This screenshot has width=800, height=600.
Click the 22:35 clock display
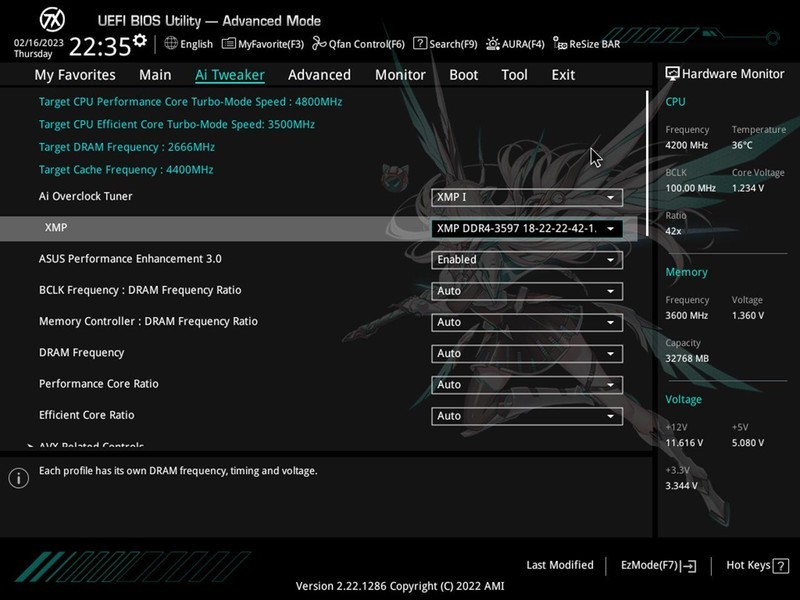point(100,47)
